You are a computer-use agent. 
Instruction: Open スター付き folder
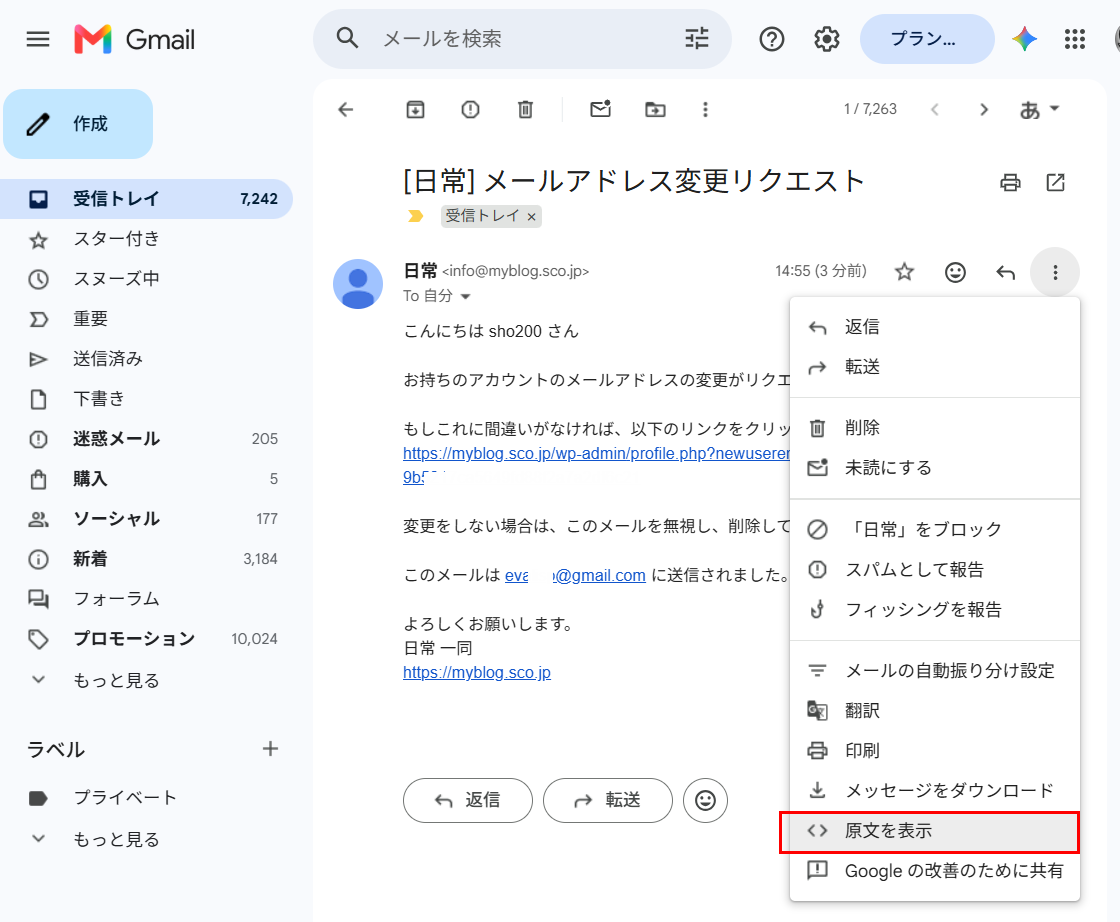click(146, 239)
